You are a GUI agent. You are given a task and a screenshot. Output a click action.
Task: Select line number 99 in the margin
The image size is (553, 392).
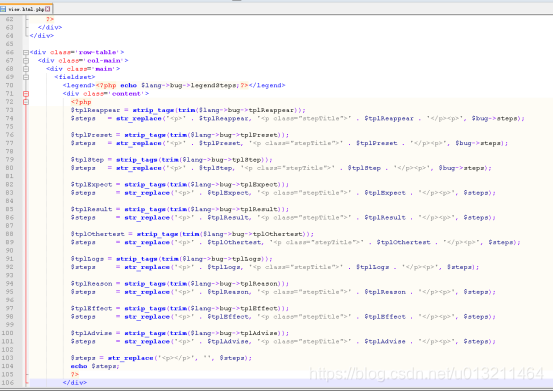[10, 325]
